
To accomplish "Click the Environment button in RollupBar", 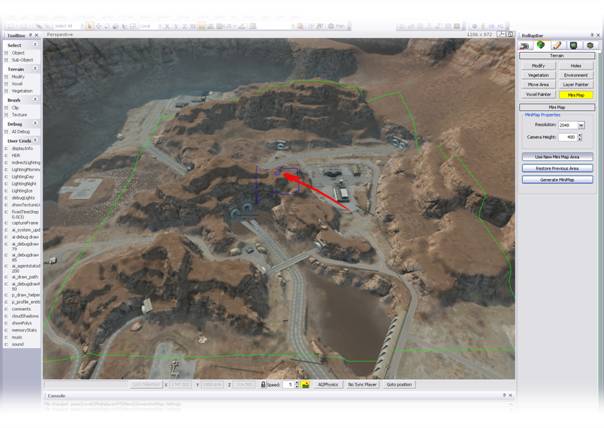I will [576, 75].
